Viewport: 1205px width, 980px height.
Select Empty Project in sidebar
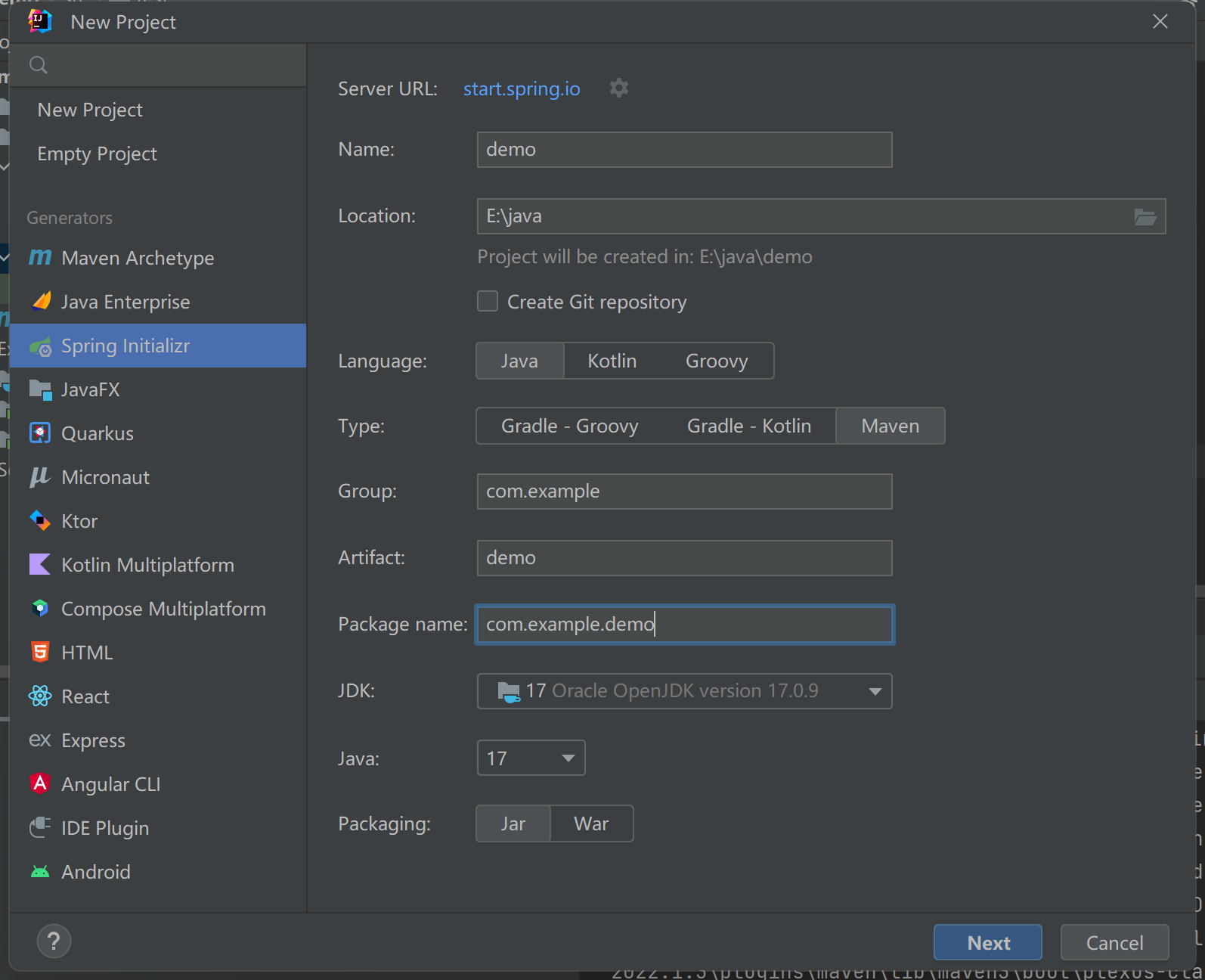coord(158,154)
